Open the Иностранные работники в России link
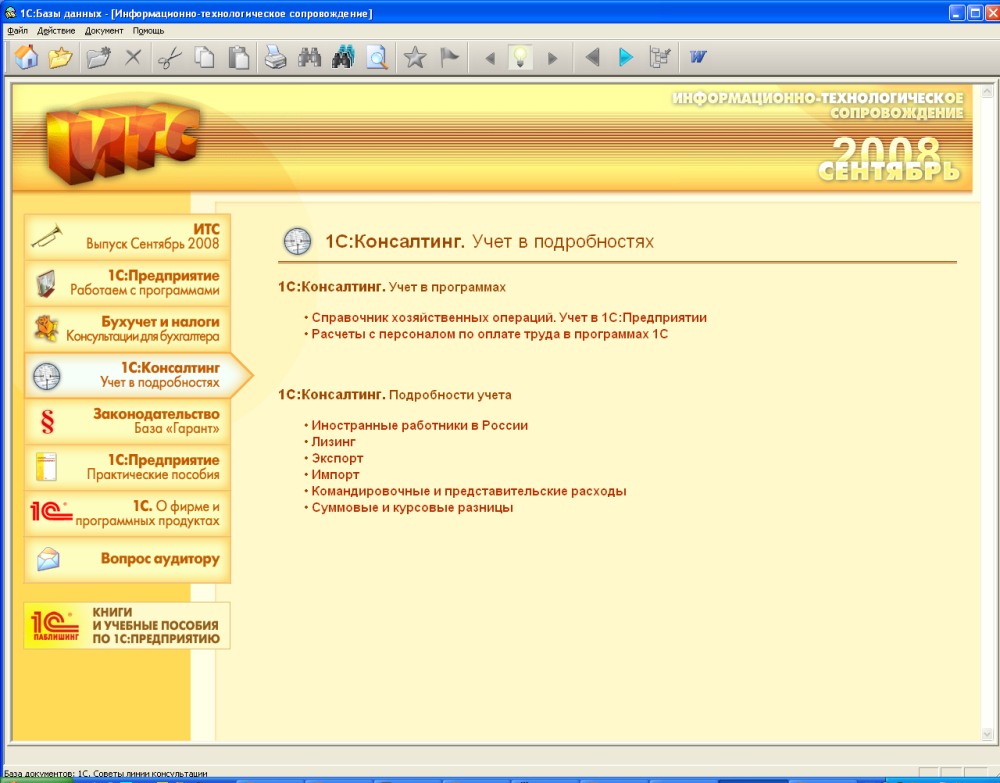 (x=419, y=425)
